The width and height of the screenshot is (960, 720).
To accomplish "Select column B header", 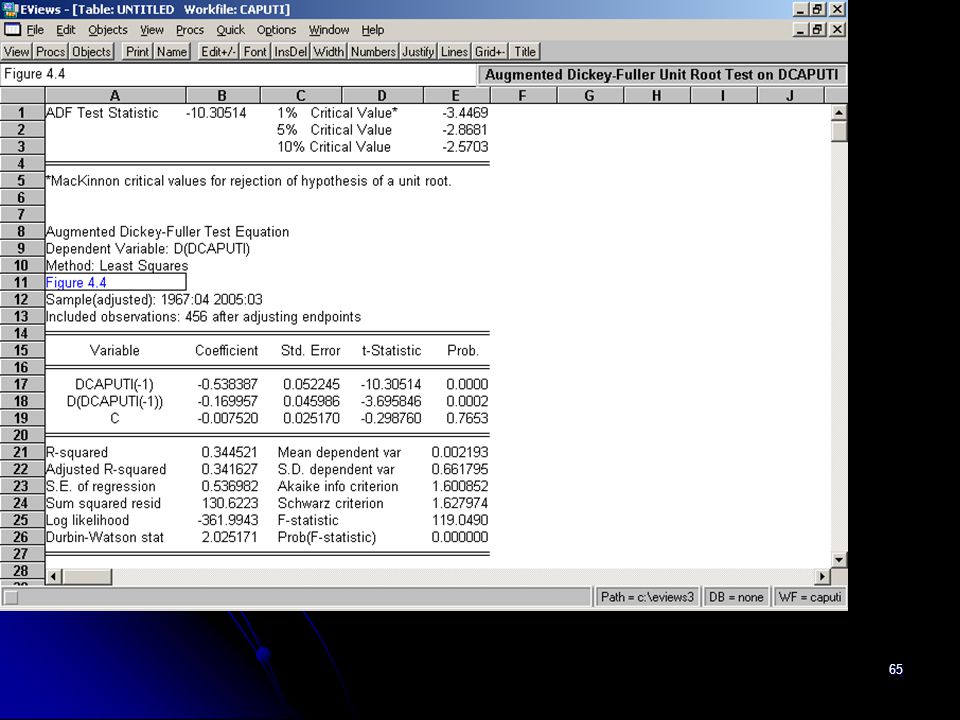I will pyautogui.click(x=223, y=96).
